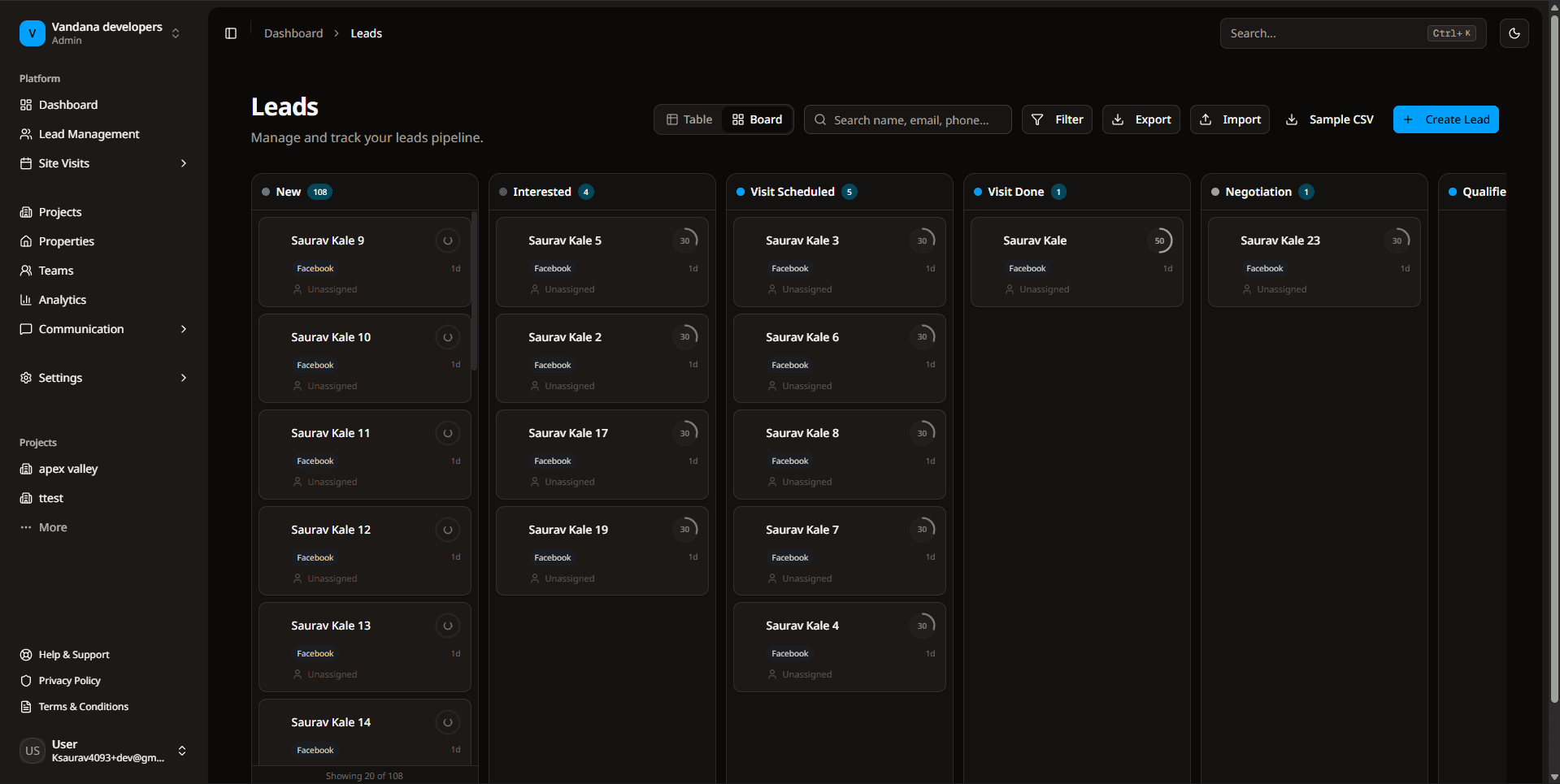Open the More menu under Projects
The image size is (1560, 784).
[54, 527]
